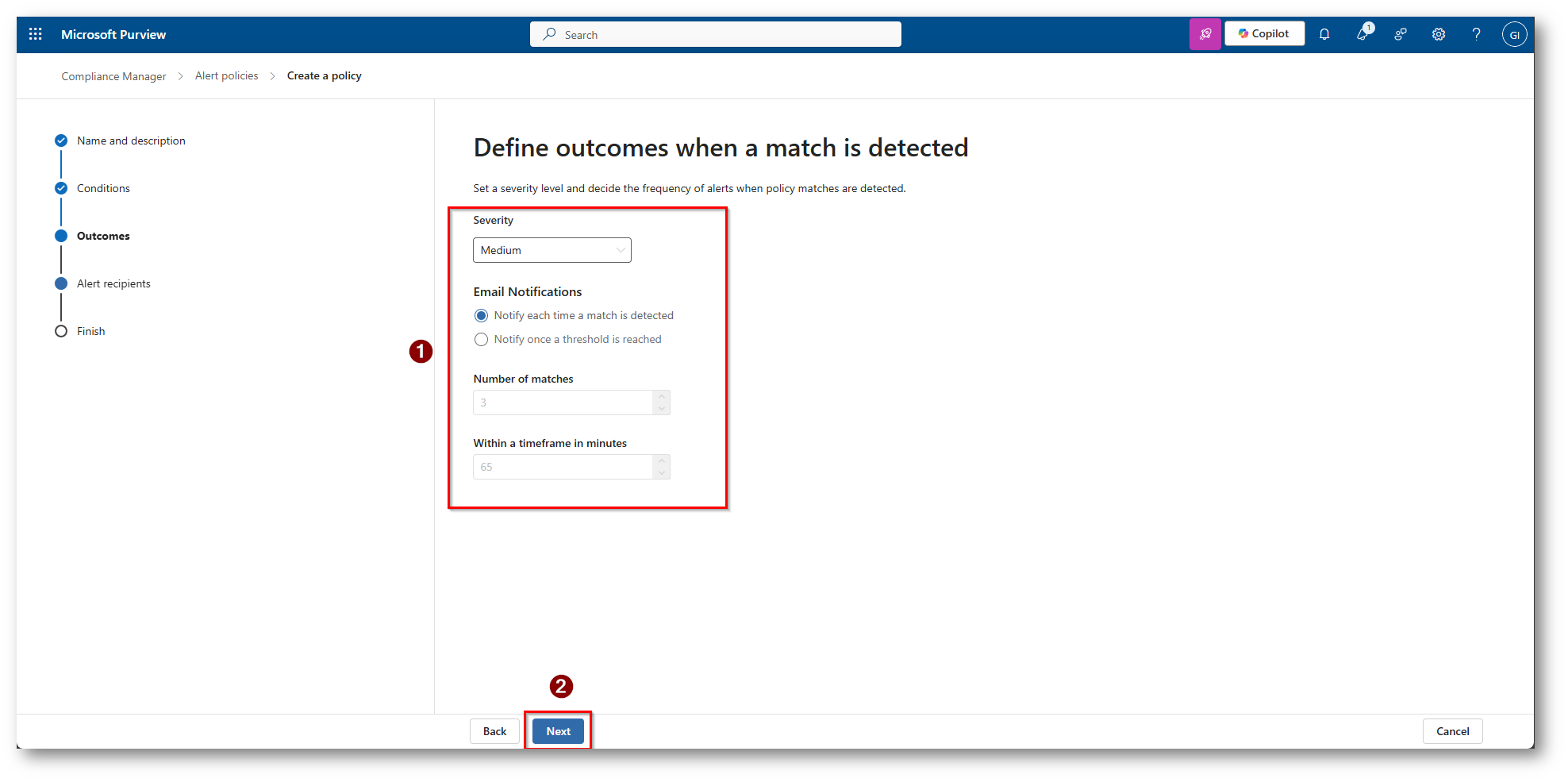Image resolution: width=1568 pixels, height=782 pixels.
Task: Open the Help question mark
Action: coord(1476,34)
